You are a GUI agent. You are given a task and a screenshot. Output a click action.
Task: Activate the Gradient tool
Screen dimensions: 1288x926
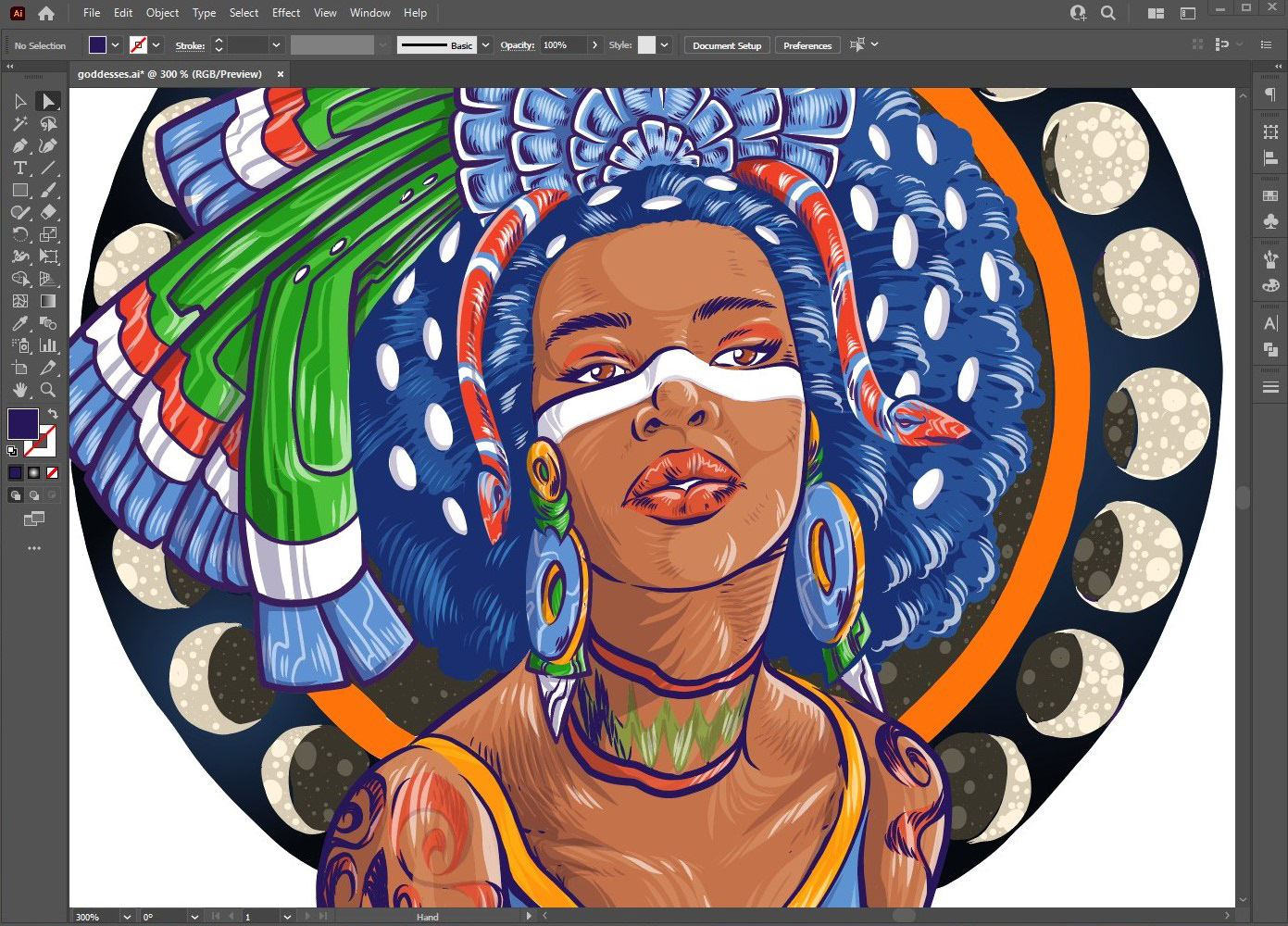48,301
